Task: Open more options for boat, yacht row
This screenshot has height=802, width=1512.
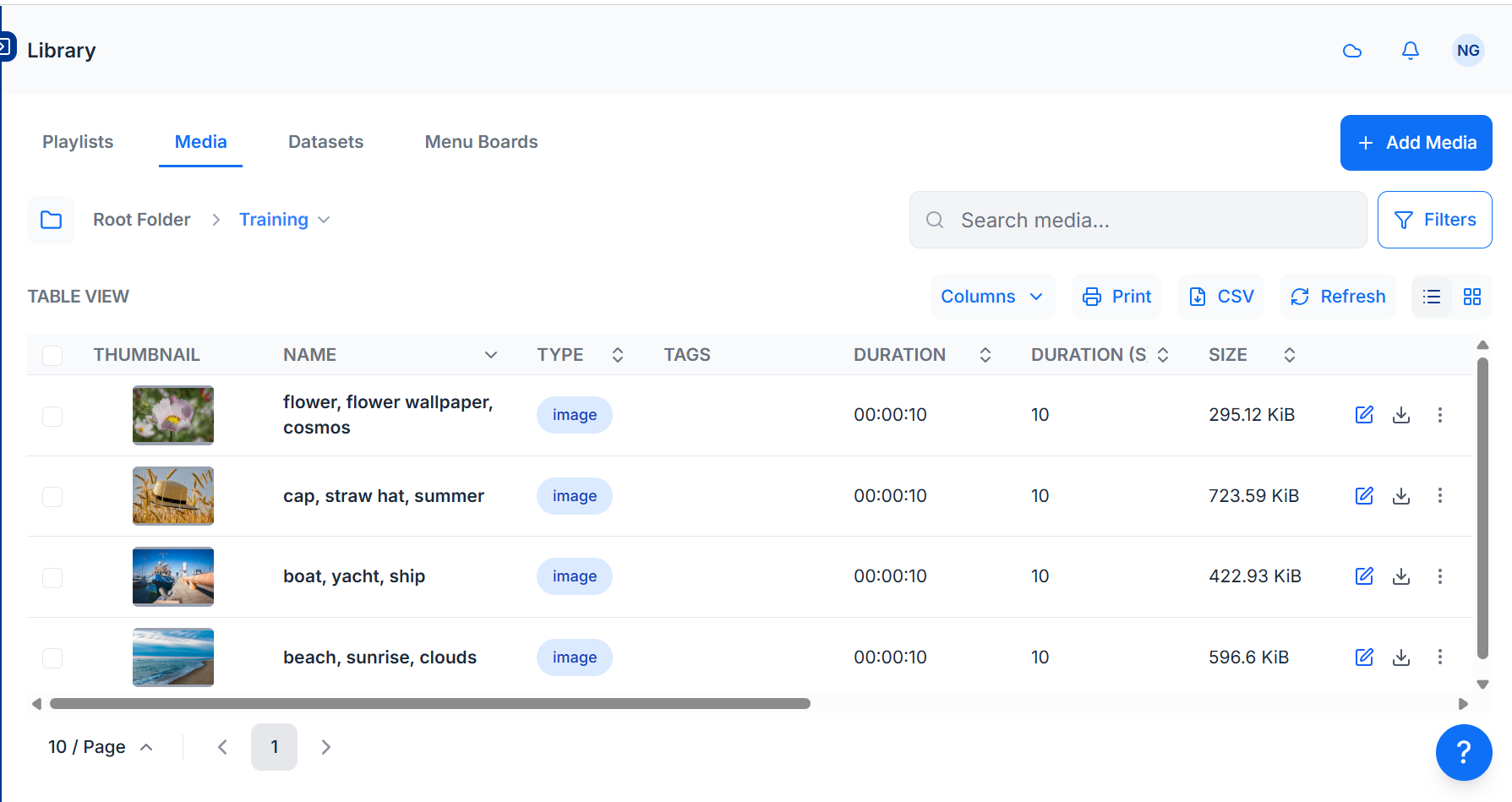Action: 1440,576
